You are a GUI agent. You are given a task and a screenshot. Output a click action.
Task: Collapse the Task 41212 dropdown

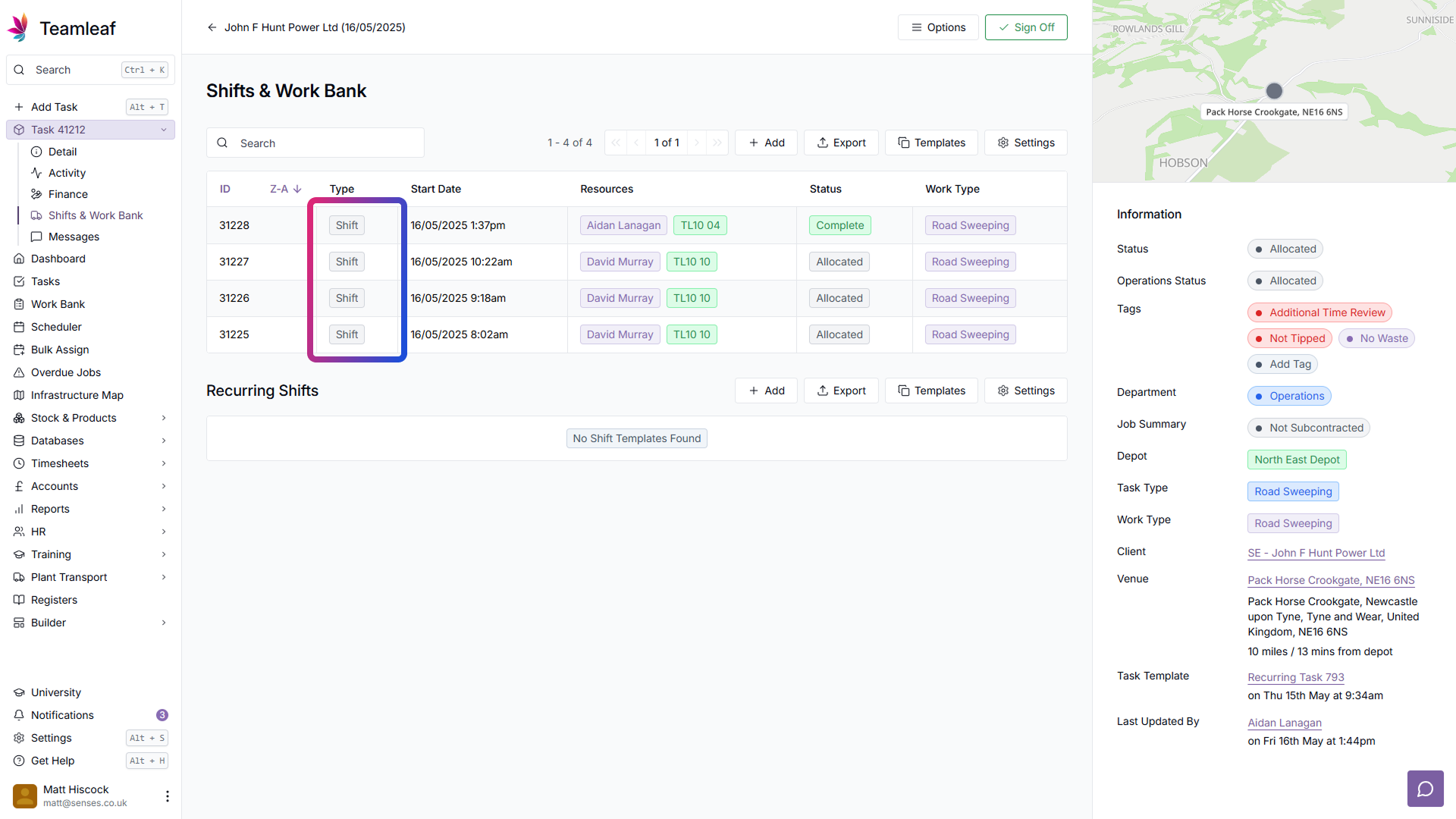[x=163, y=130]
